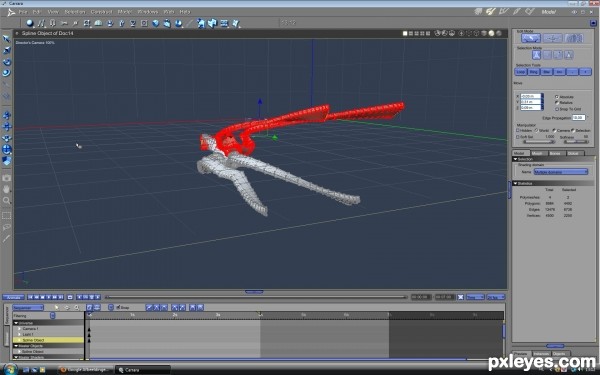
Task: Select the Relative radio option
Action: (x=557, y=103)
